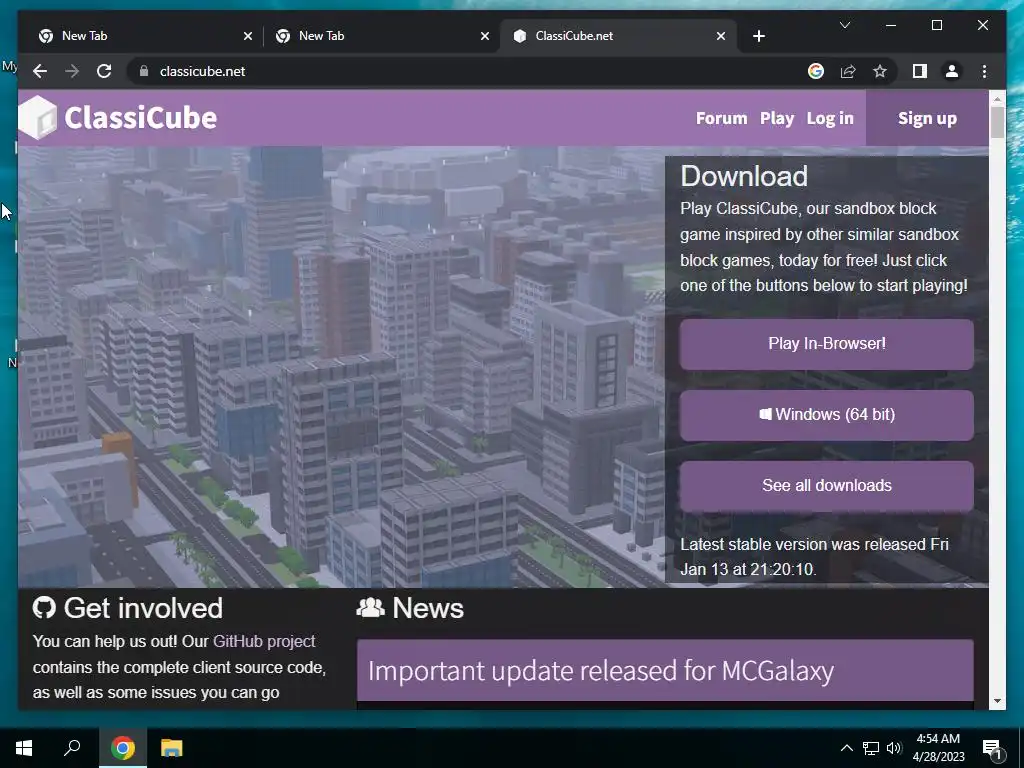Viewport: 1024px width, 768px height.
Task: Click the share page icon
Action: (x=848, y=71)
